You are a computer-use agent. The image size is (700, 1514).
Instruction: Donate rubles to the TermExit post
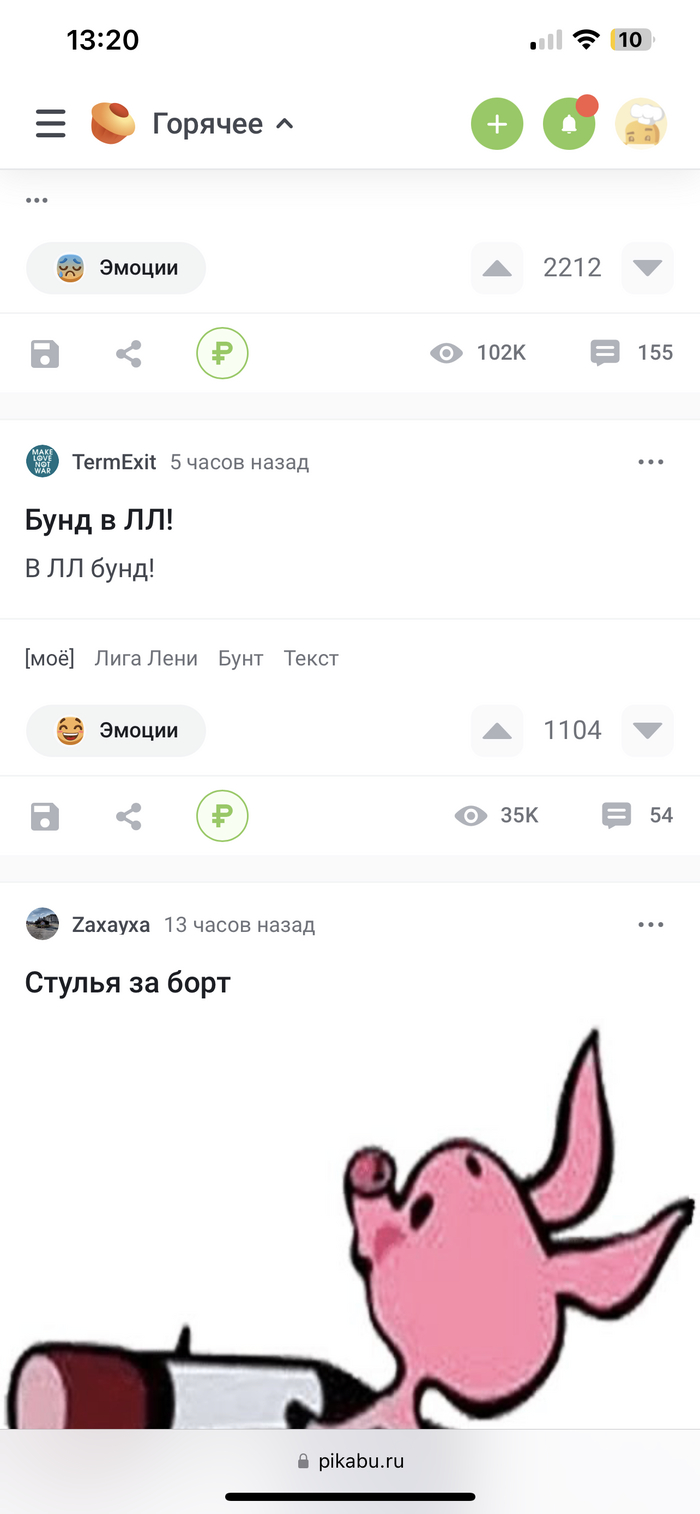pyautogui.click(x=222, y=816)
